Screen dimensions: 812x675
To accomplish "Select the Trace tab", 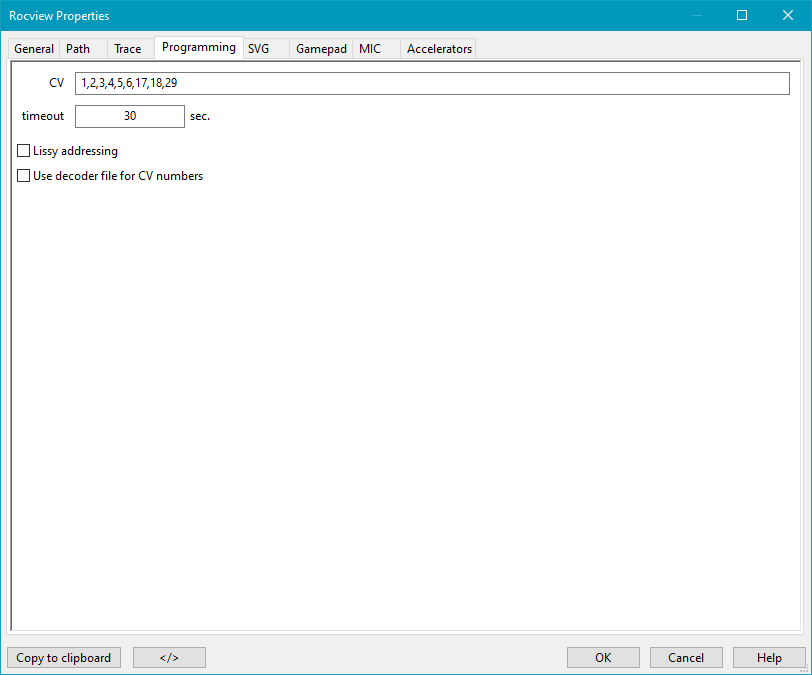I will (128, 49).
